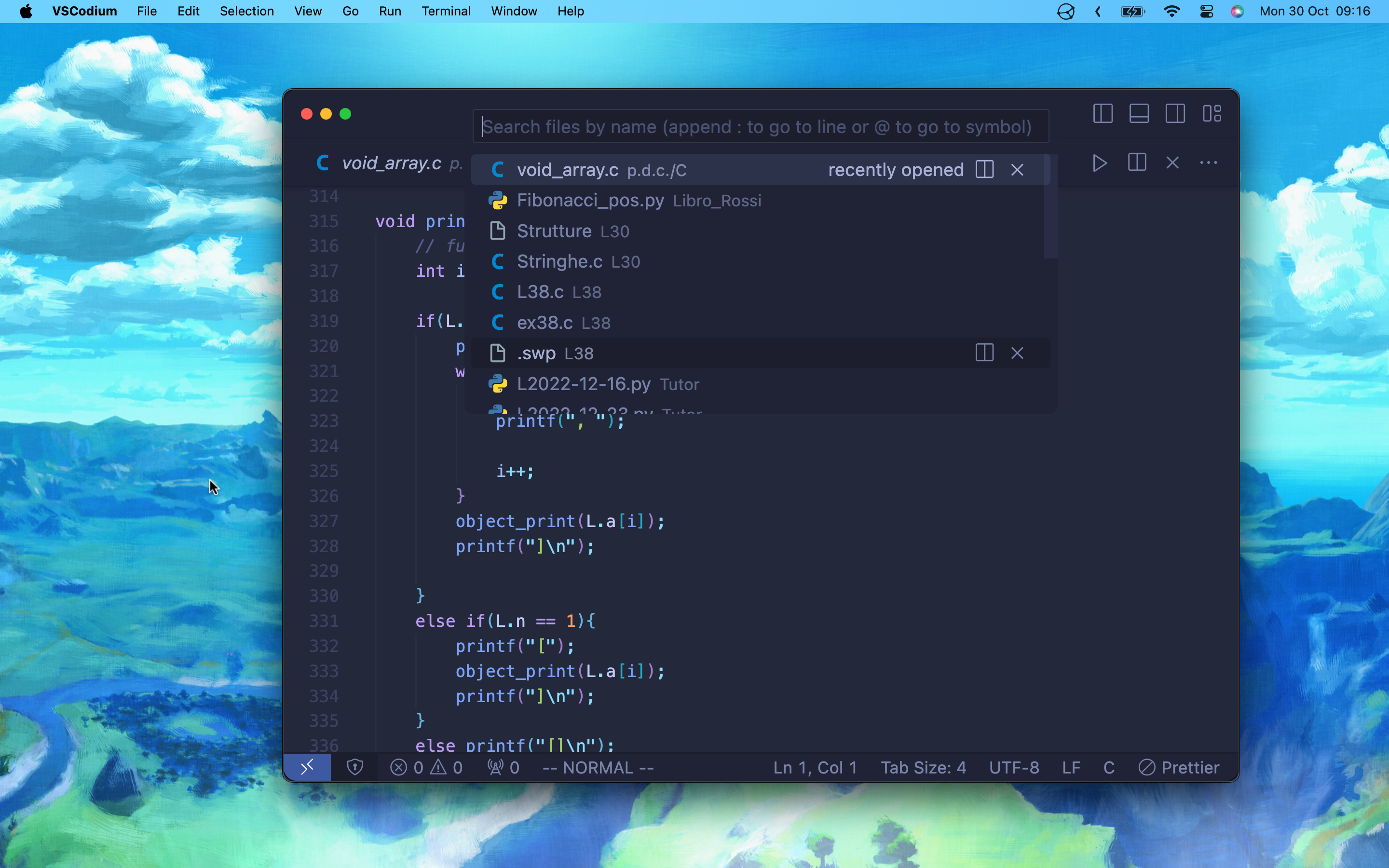Choose the Strutture L30 file entry
The width and height of the screenshot is (1389, 868).
click(x=761, y=231)
